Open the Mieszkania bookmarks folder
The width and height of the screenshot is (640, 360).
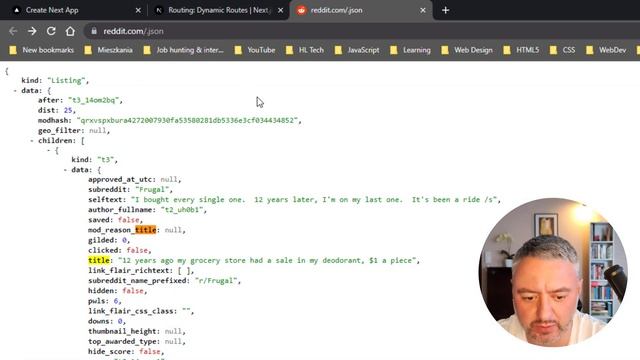pyautogui.click(x=109, y=50)
